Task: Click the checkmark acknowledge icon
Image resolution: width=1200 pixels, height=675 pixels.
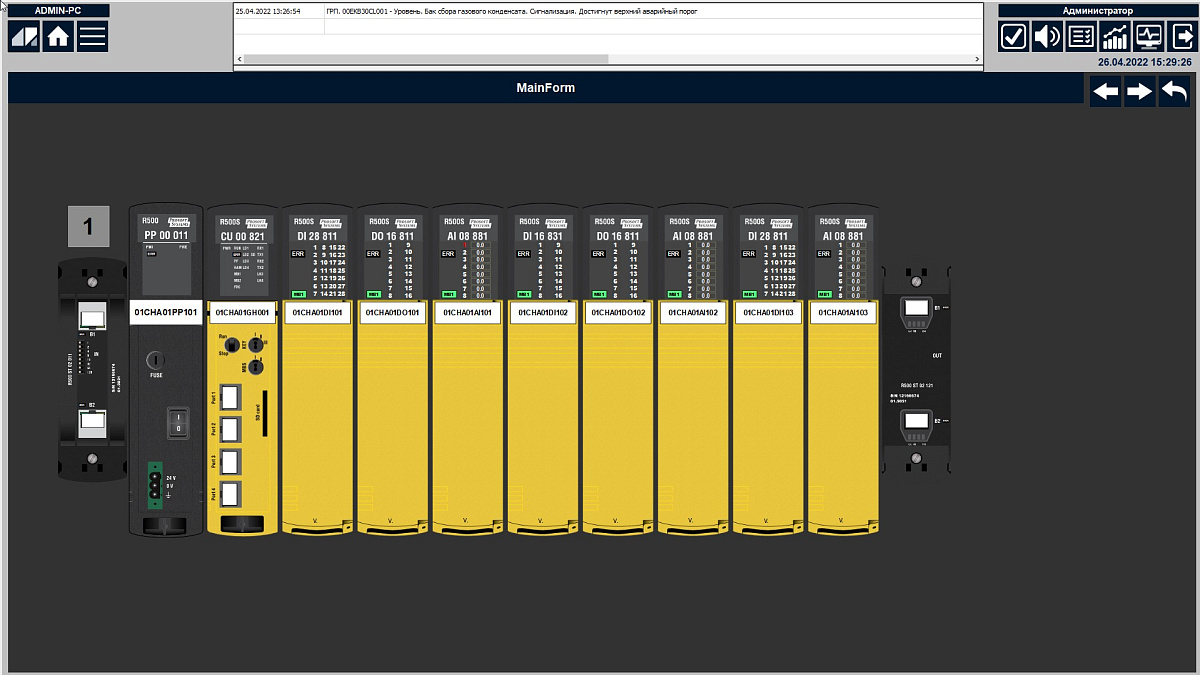Action: pyautogui.click(x=1013, y=37)
